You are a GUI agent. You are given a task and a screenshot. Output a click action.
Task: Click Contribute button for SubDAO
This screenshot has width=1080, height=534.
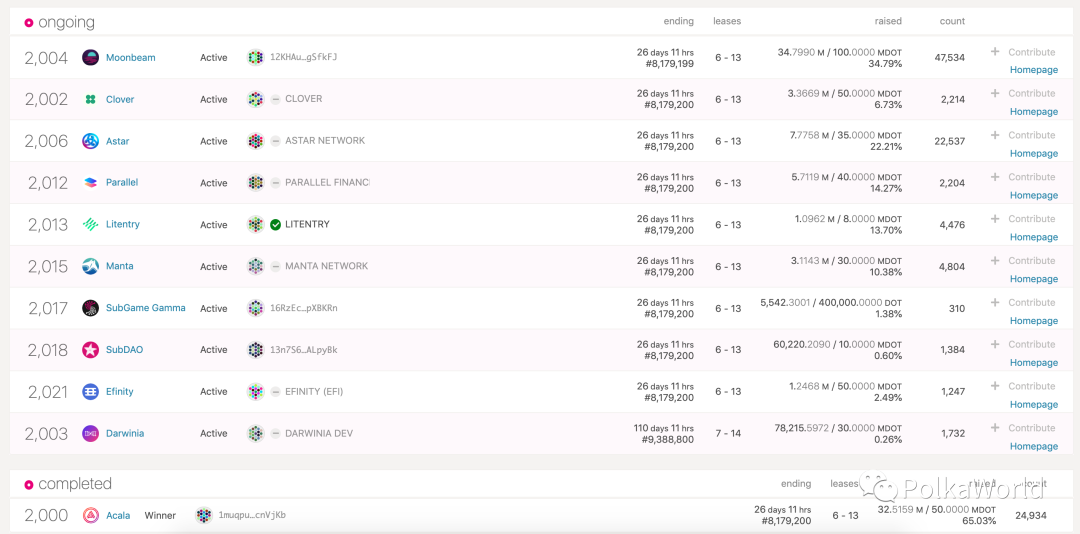point(1023,344)
